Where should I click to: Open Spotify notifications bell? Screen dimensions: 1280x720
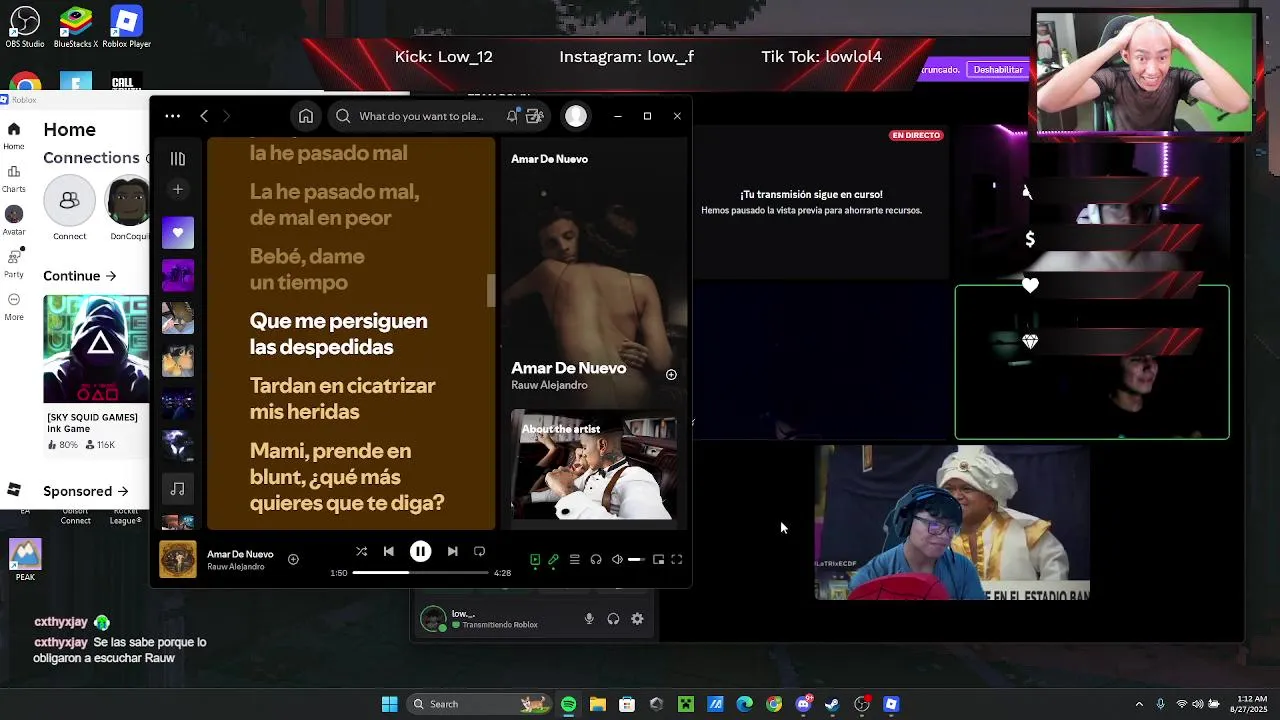(x=512, y=116)
